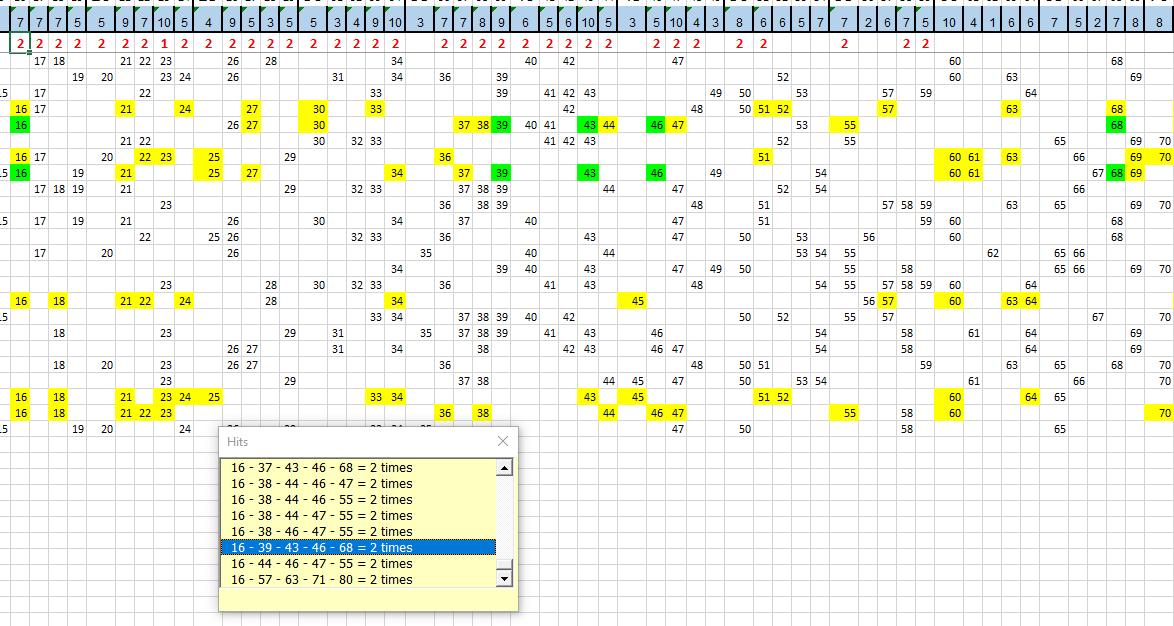Viewport: 1174px width, 626px height.
Task: Select hit 16 - 57 - 63 - 71 - 80
Action: tap(321, 580)
